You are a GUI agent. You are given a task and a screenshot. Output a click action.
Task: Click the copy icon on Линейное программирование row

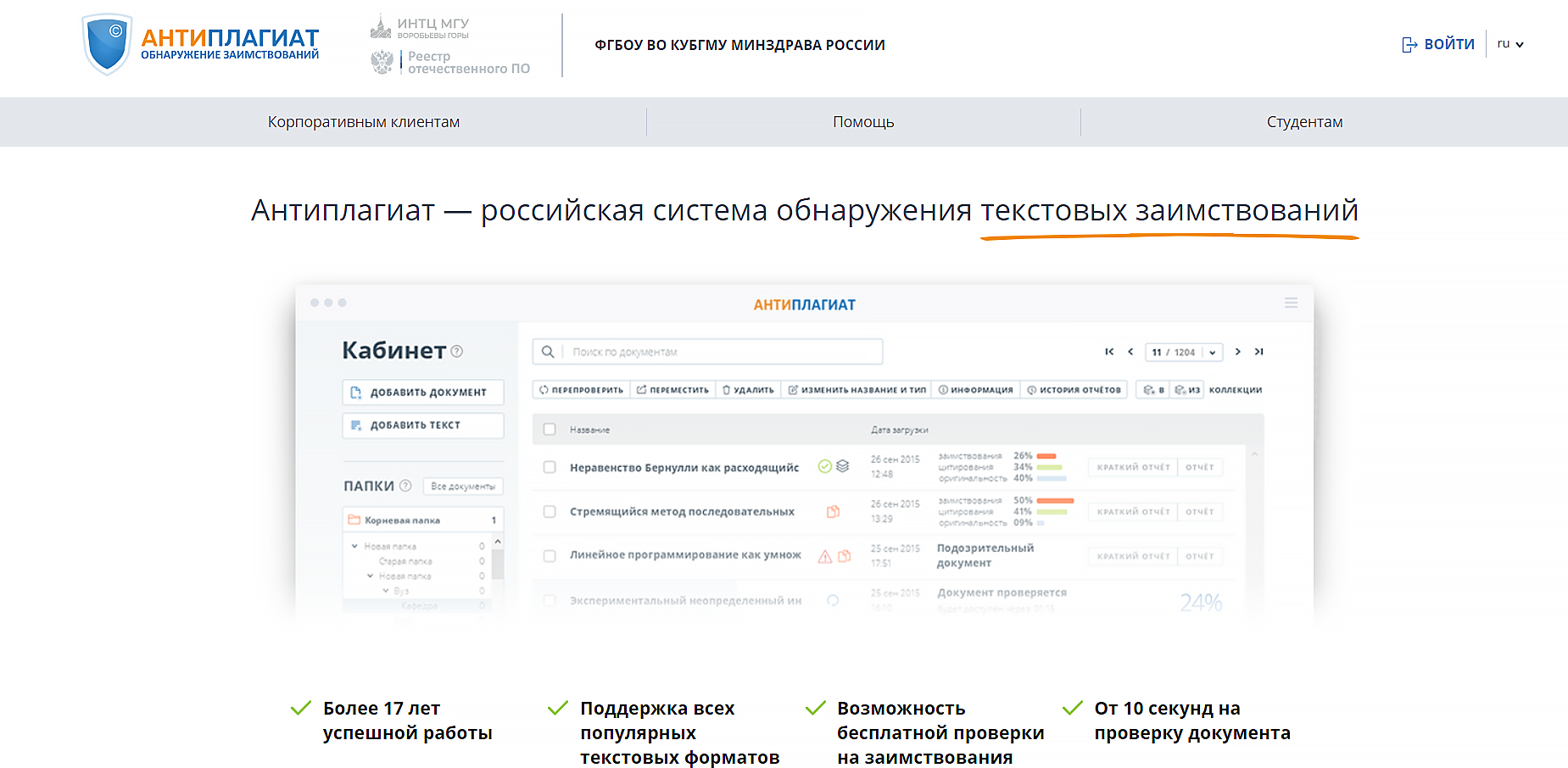[845, 556]
